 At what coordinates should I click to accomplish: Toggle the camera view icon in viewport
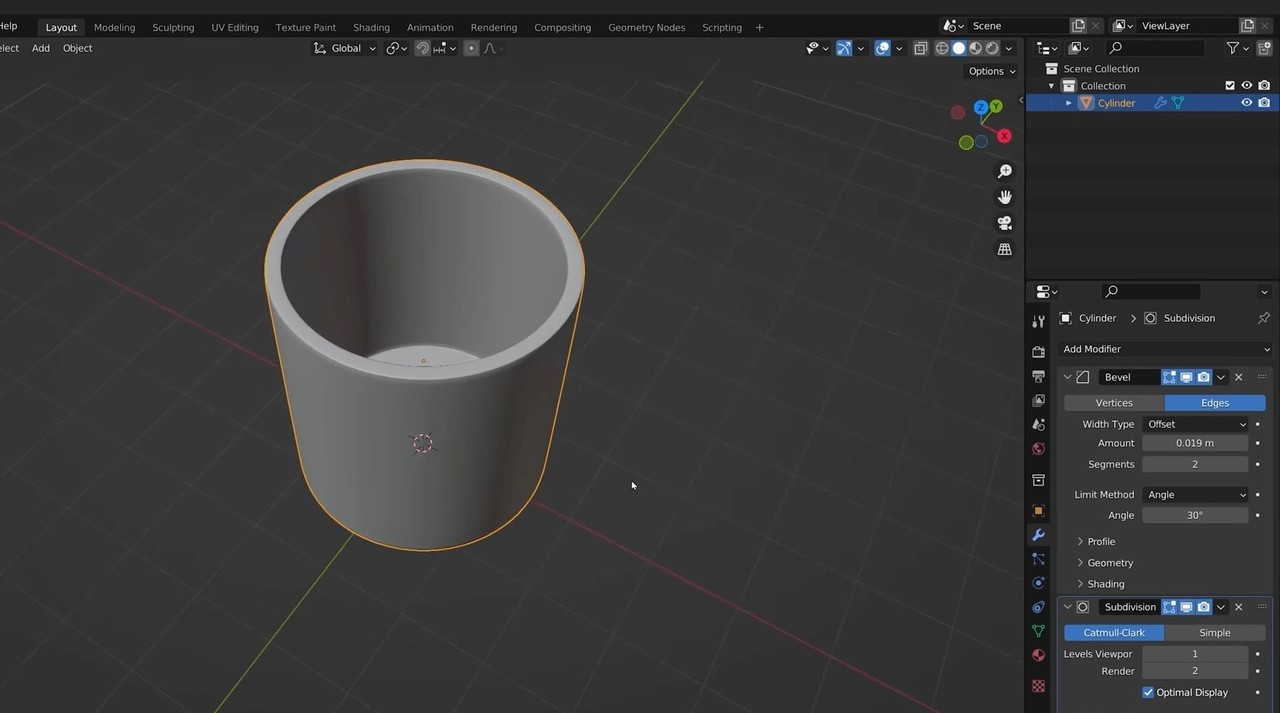point(1005,223)
